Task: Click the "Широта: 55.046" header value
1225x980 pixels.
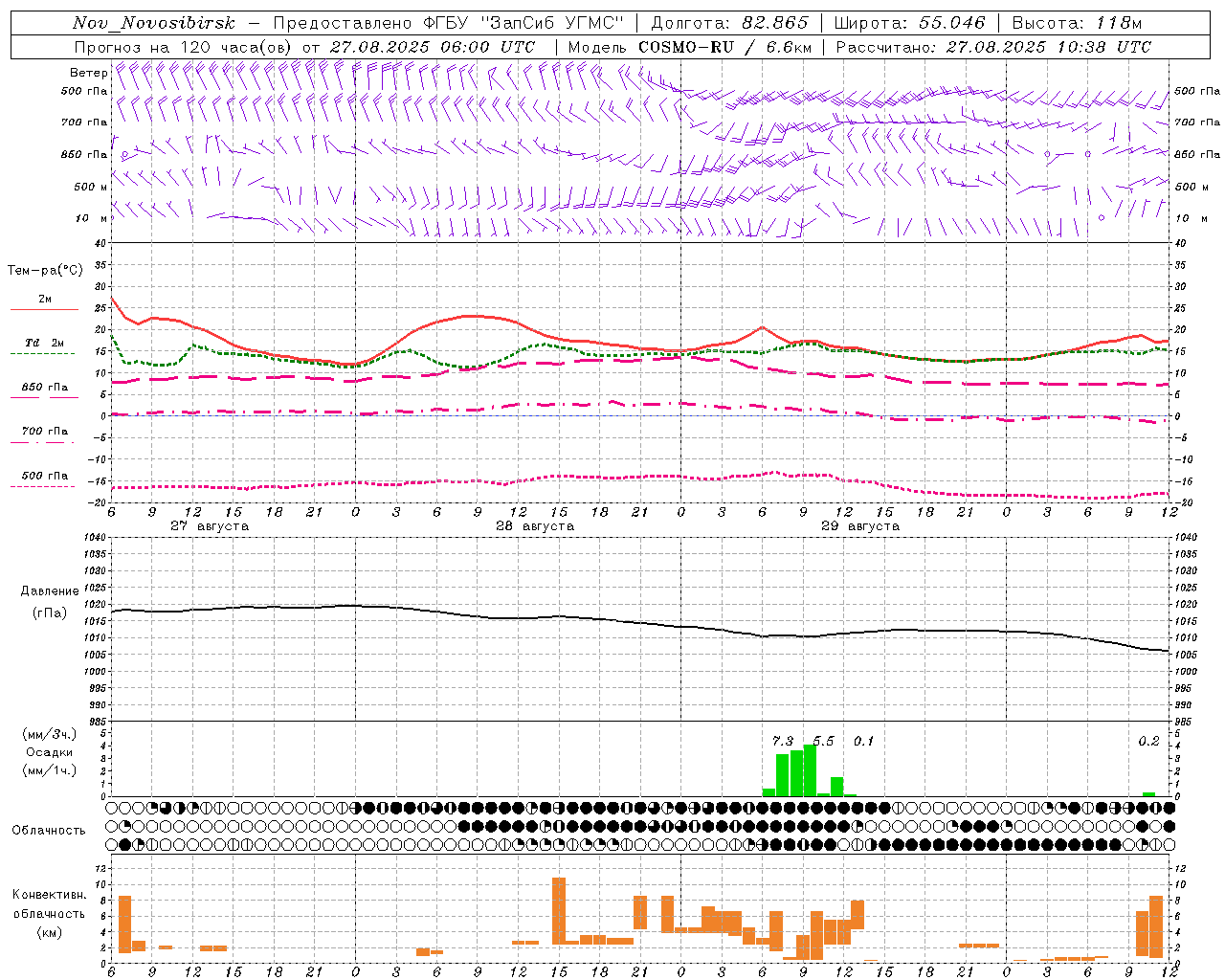Action: click(x=909, y=23)
